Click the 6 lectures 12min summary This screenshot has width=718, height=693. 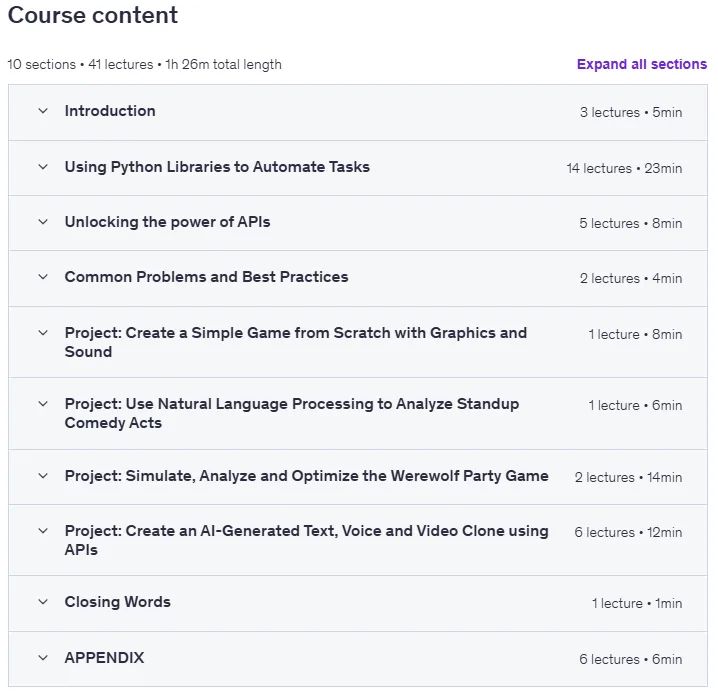point(628,532)
